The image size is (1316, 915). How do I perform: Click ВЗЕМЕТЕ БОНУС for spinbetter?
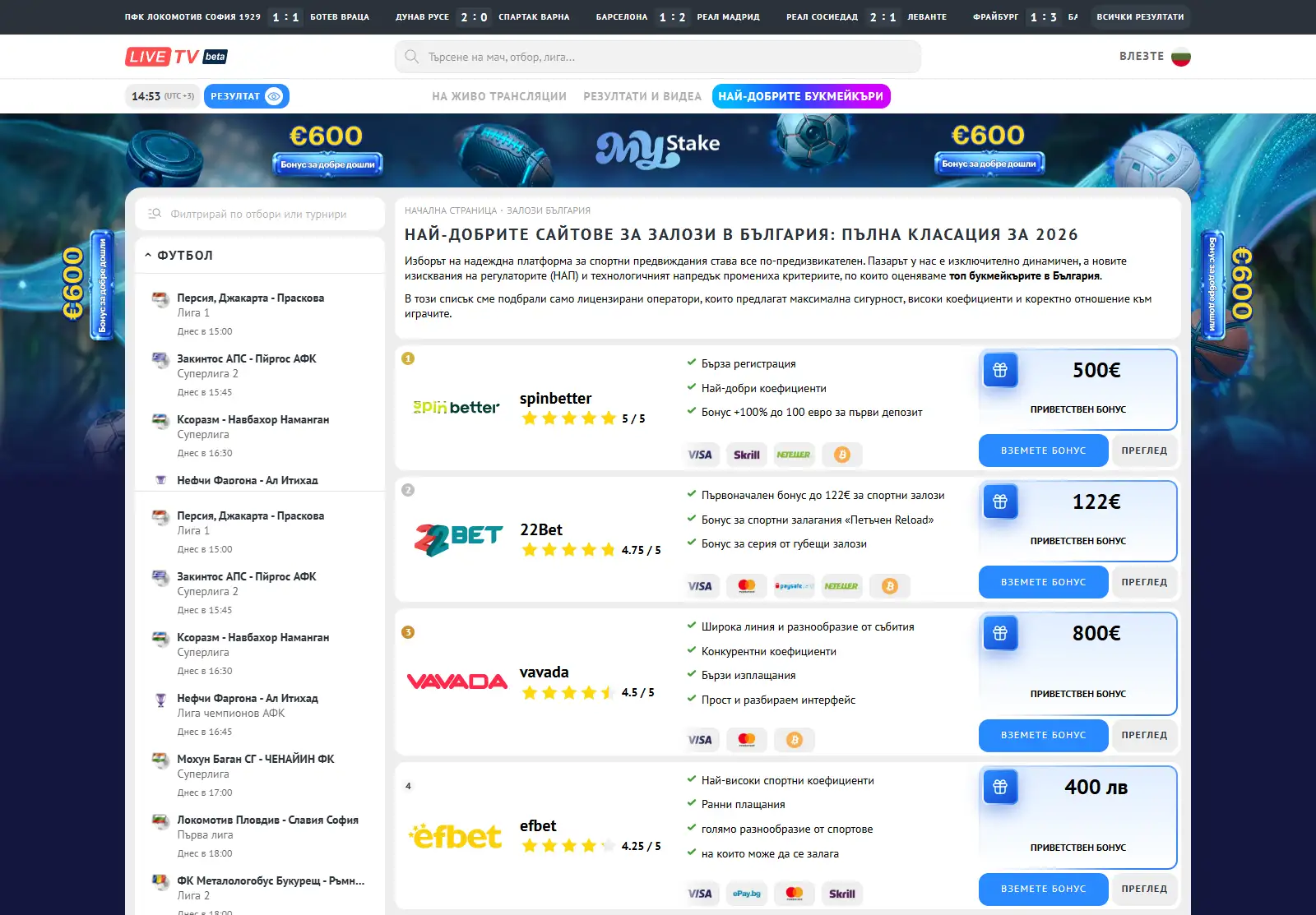(1044, 451)
